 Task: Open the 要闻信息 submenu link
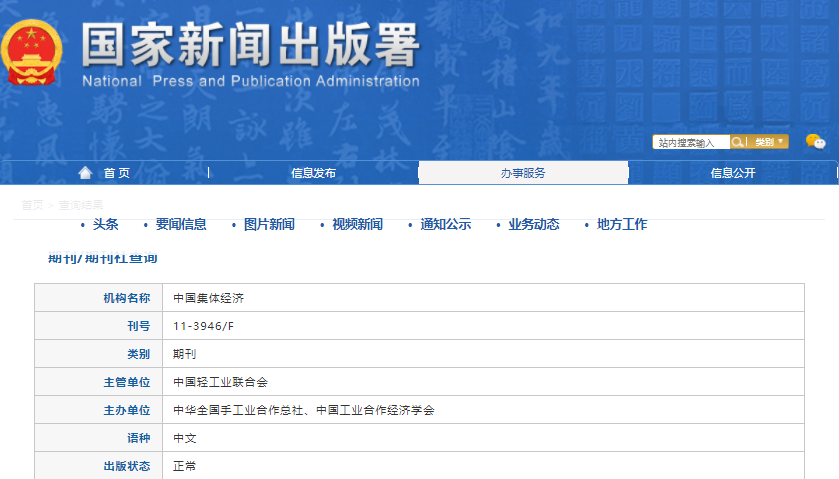click(181, 224)
